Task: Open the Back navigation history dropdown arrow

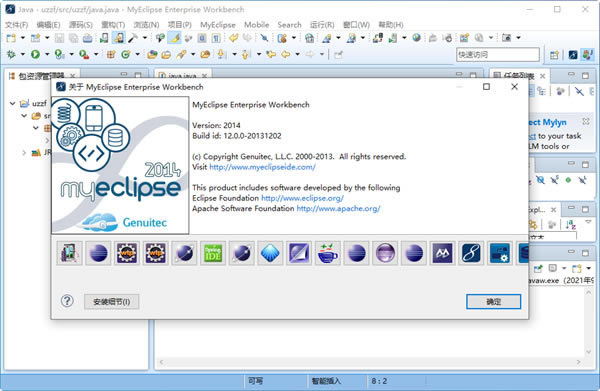Action: click(x=297, y=55)
